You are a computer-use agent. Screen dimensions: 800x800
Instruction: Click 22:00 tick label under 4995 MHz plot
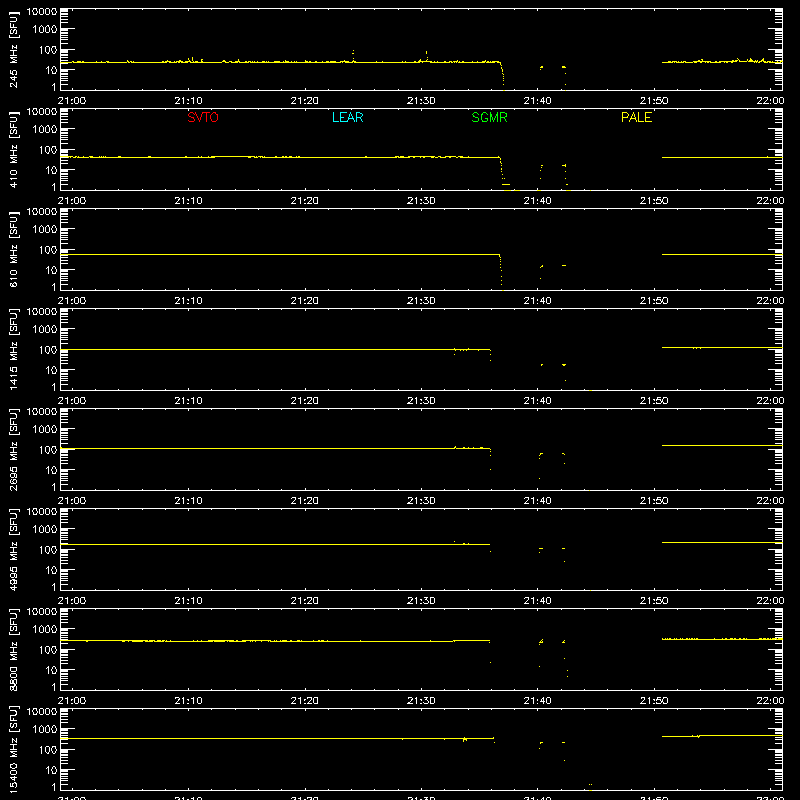coord(770,601)
